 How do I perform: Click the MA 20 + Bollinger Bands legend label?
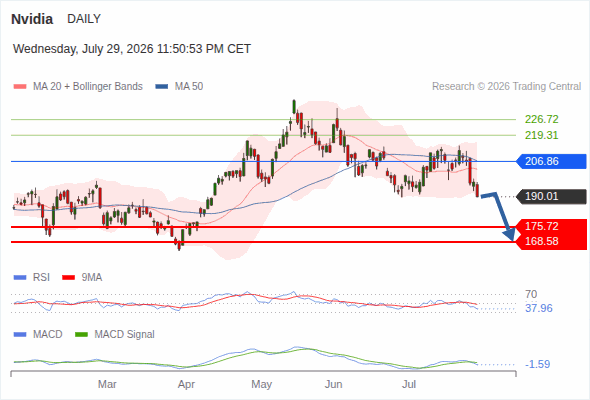(88, 87)
